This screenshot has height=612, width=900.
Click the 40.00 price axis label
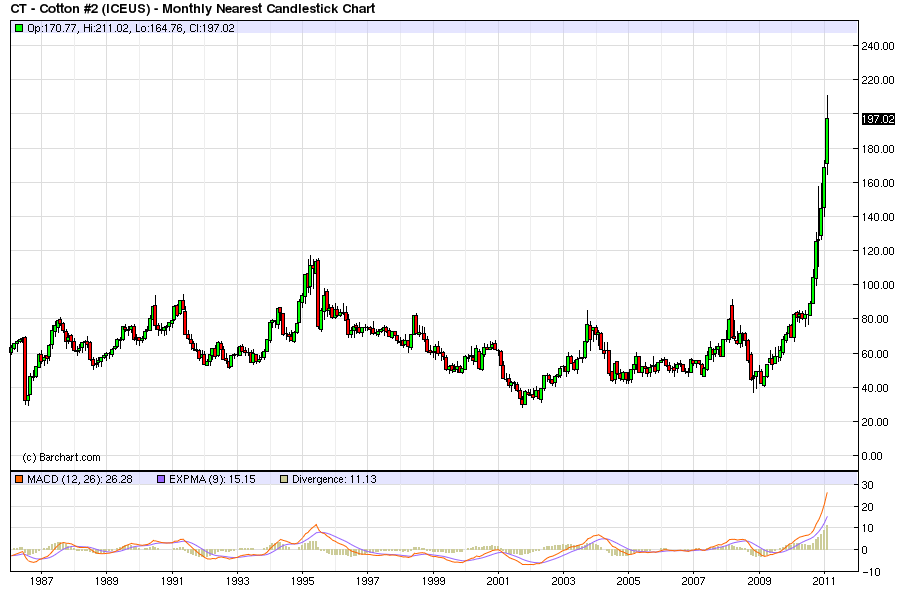[875, 388]
